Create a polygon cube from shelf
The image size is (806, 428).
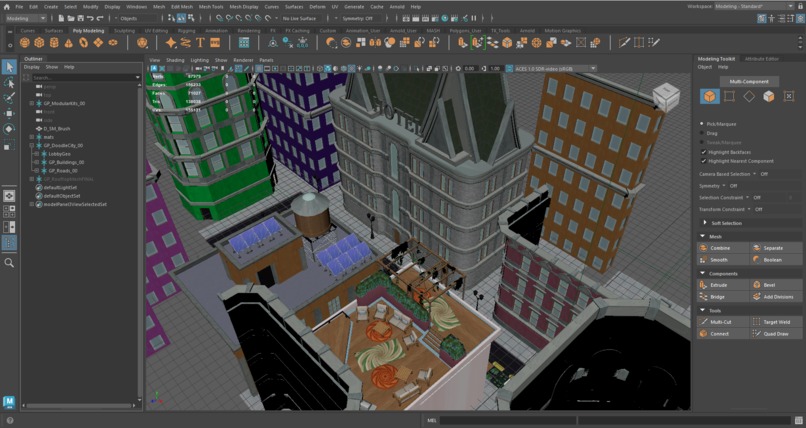pyautogui.click(x=39, y=43)
